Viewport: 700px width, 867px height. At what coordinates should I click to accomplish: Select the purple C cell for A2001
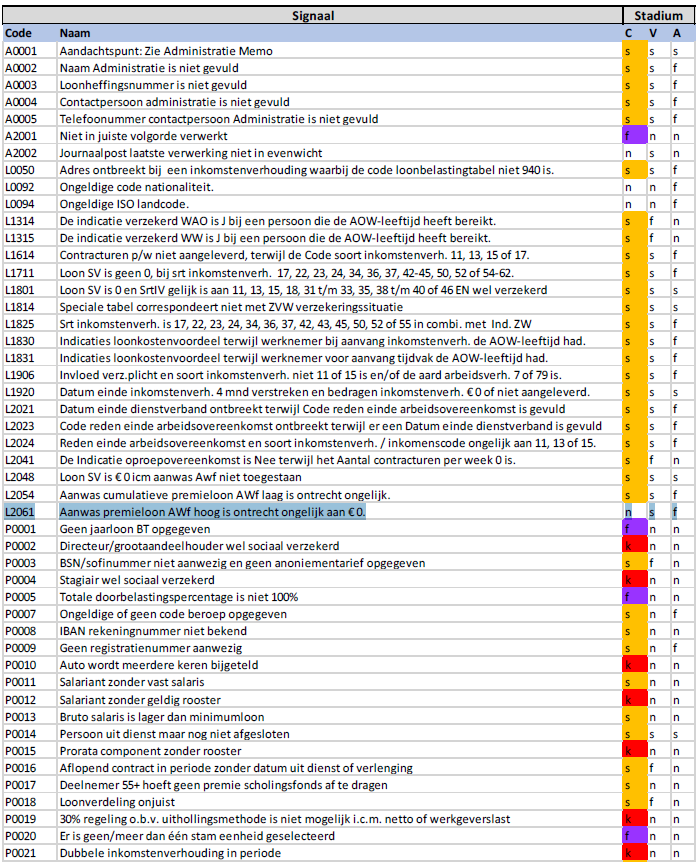coord(635,135)
